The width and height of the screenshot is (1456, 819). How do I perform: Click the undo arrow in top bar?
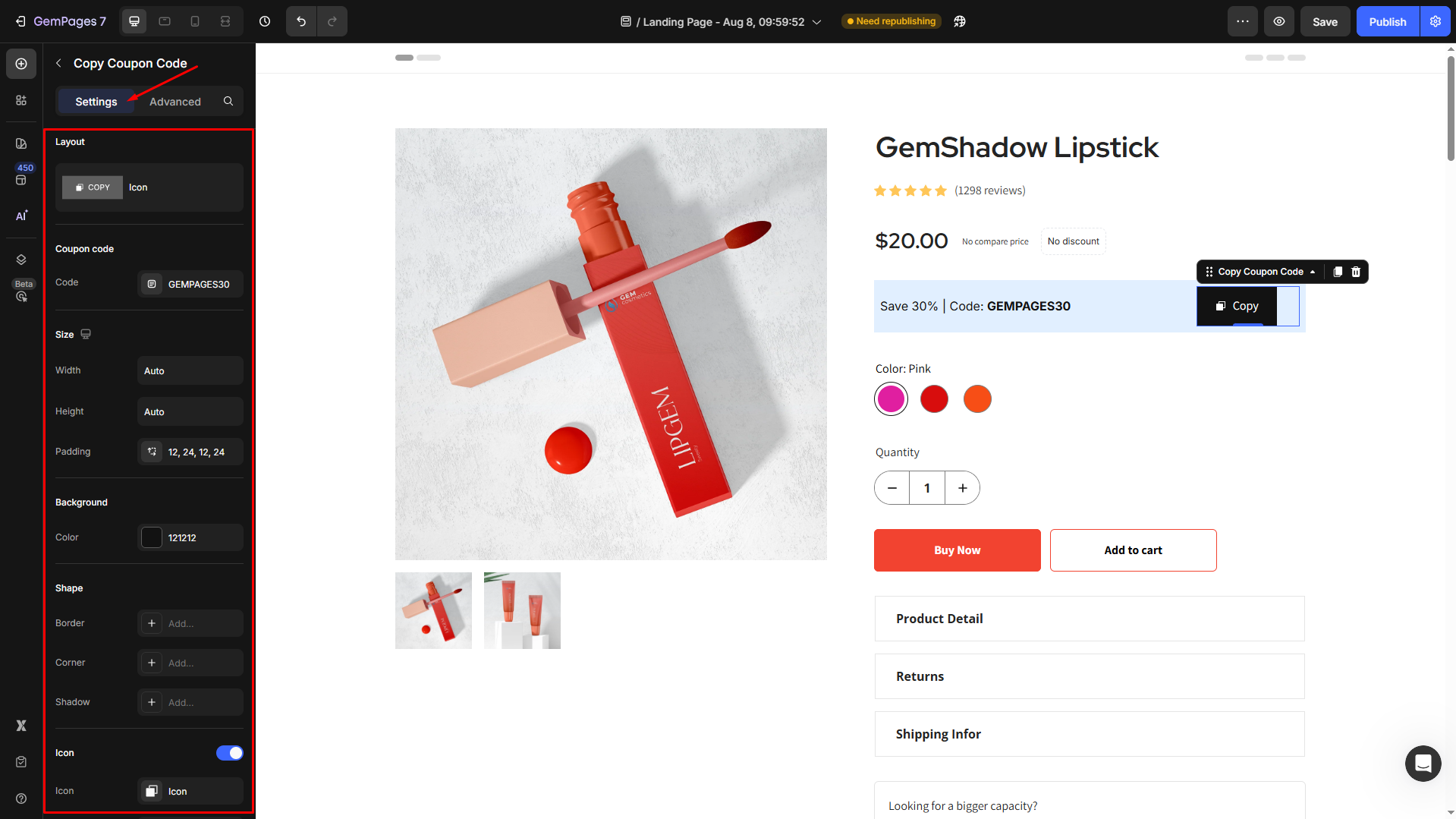pos(301,21)
